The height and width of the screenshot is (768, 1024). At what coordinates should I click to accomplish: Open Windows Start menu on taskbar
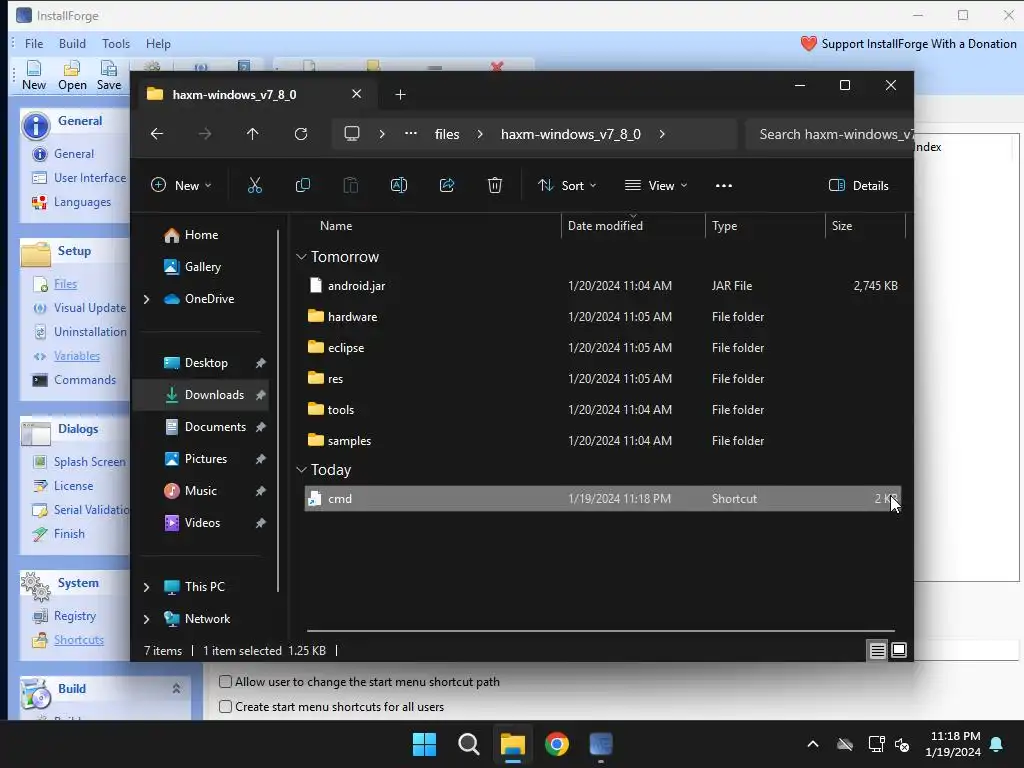point(424,744)
